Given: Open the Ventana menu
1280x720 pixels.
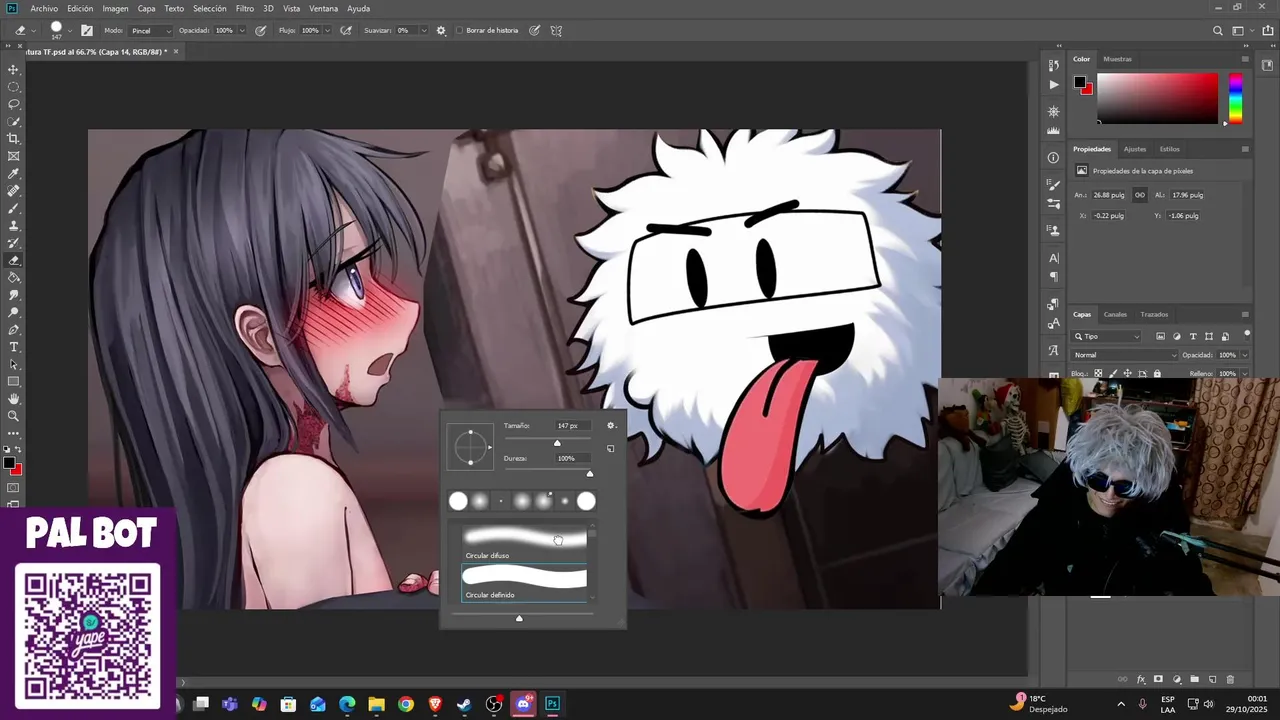Looking at the screenshot, I should coord(323,8).
